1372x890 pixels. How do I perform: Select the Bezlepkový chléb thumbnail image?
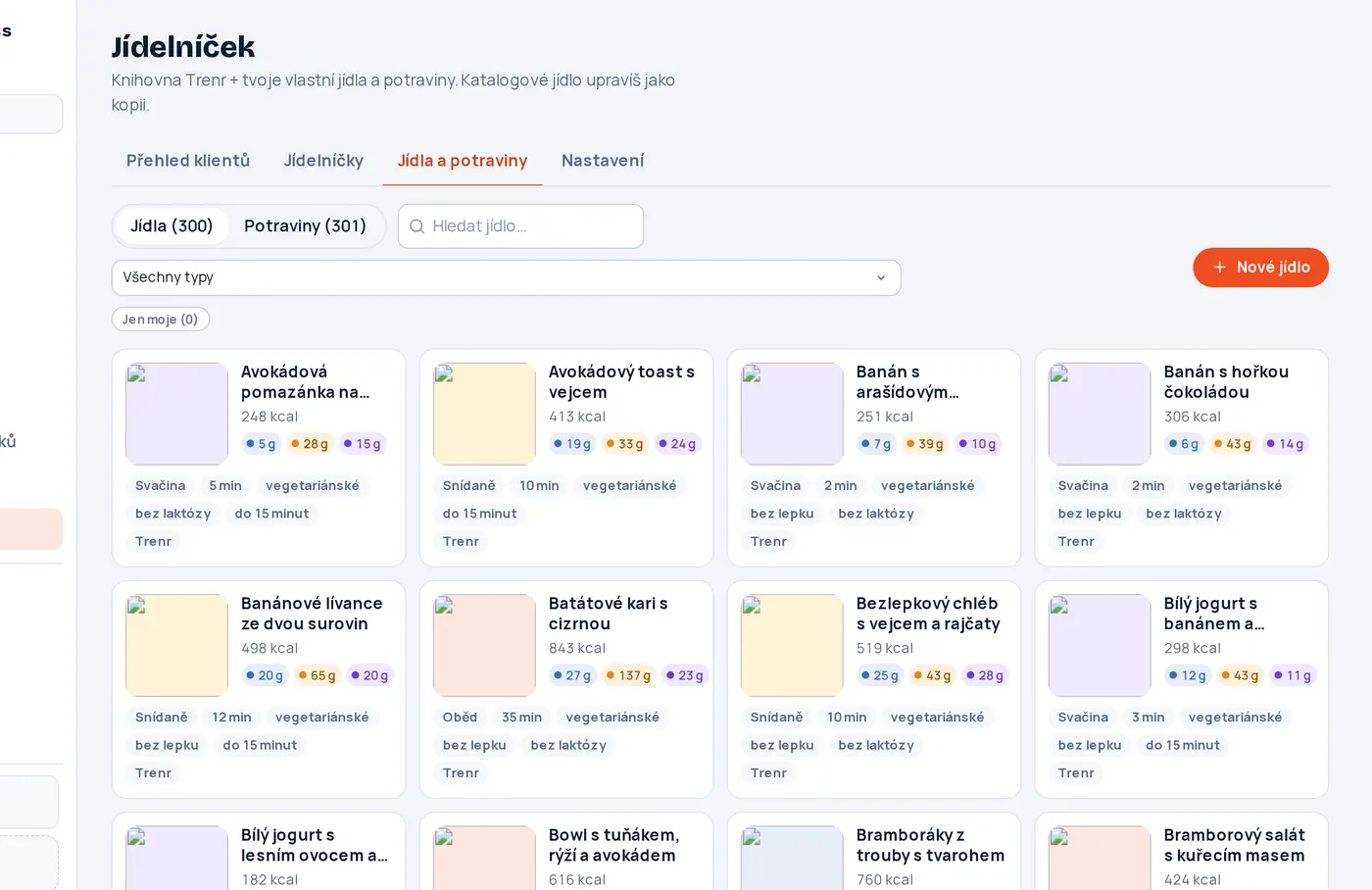click(792, 645)
